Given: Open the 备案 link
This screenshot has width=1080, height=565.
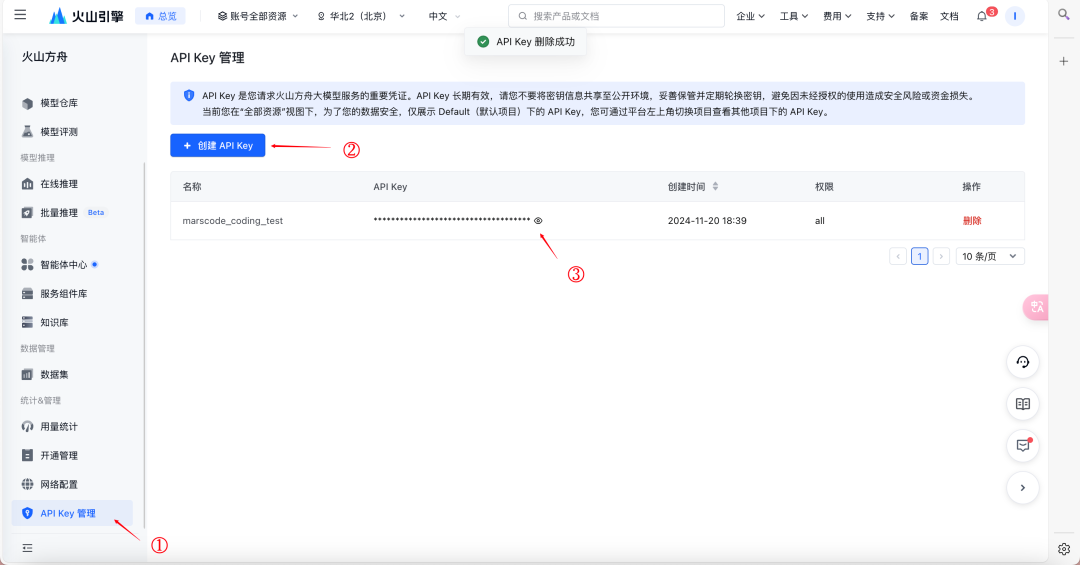Looking at the screenshot, I should point(919,16).
